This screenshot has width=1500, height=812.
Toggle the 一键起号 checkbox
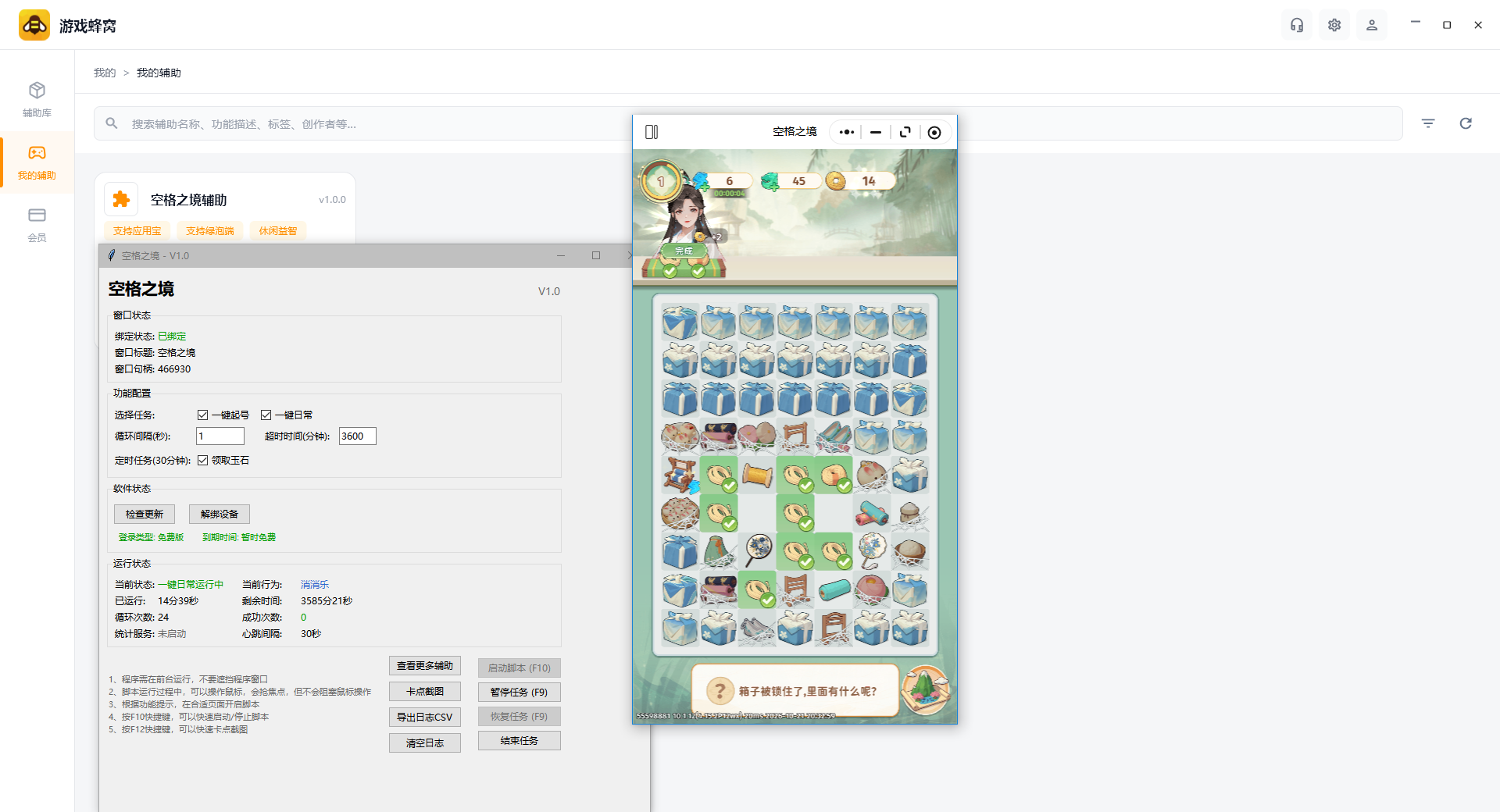point(202,415)
